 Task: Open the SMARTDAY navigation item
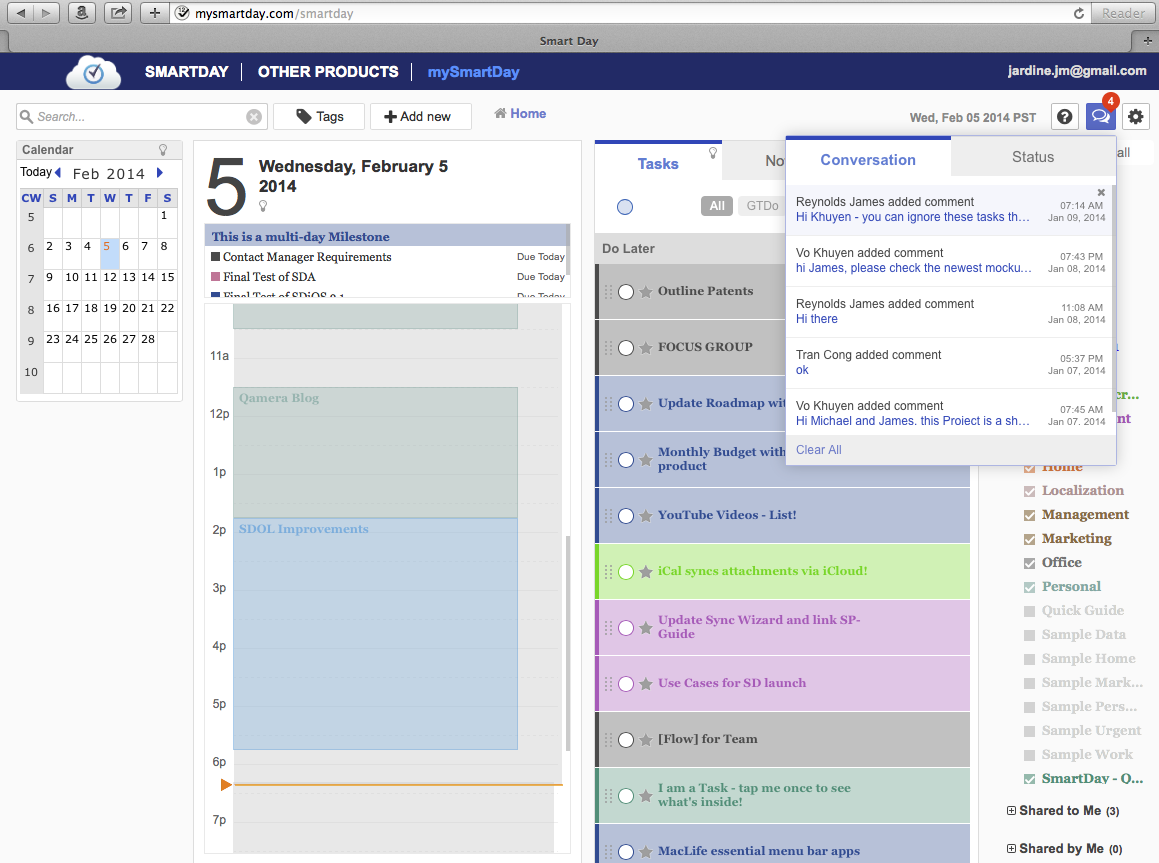click(x=186, y=72)
